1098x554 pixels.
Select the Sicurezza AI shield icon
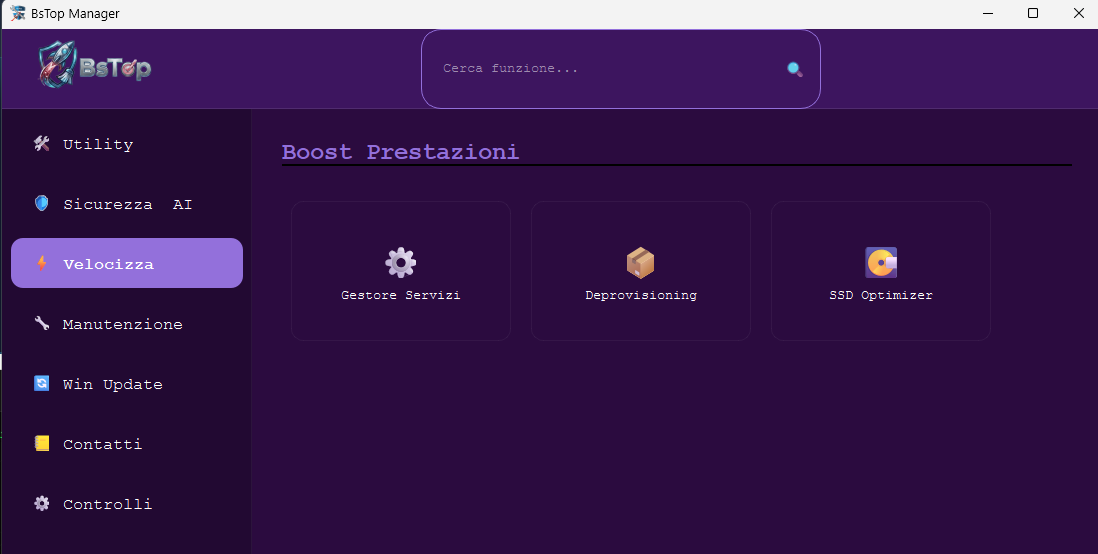[x=41, y=204]
